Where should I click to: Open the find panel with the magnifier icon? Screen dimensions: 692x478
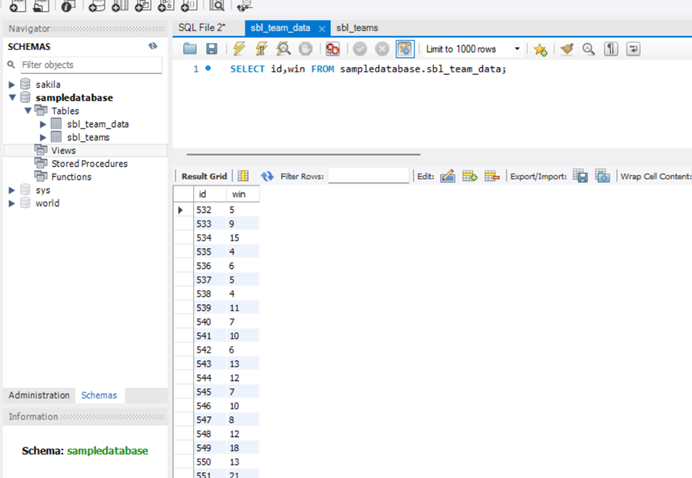[588, 49]
